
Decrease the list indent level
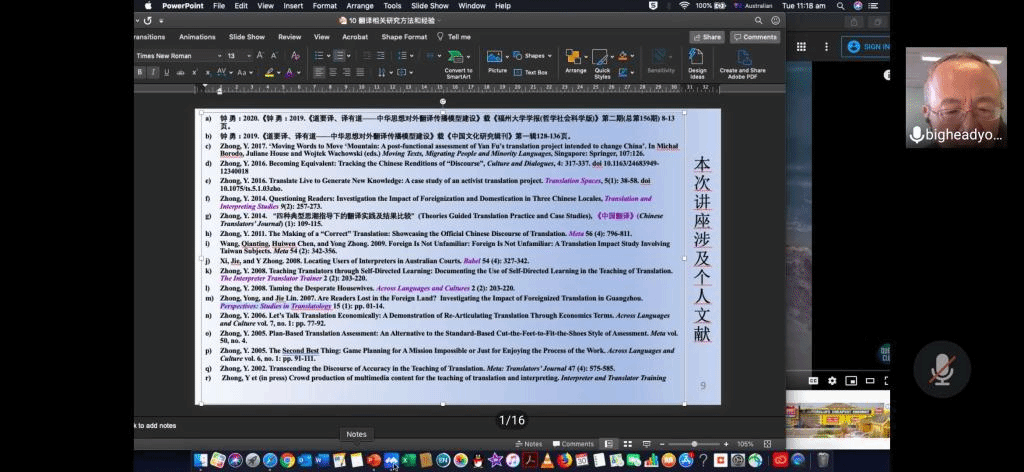pos(366,55)
